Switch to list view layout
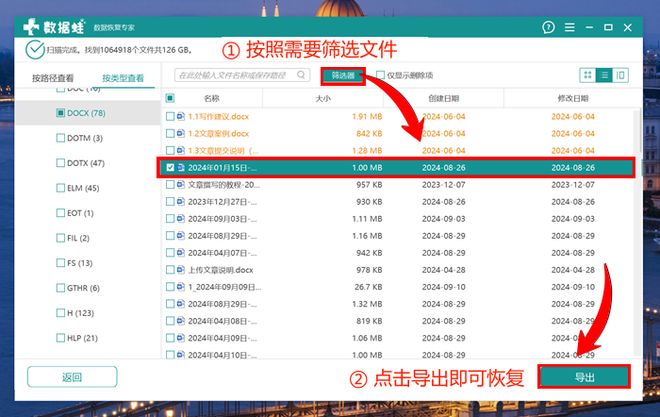660x417 pixels. pos(604,75)
